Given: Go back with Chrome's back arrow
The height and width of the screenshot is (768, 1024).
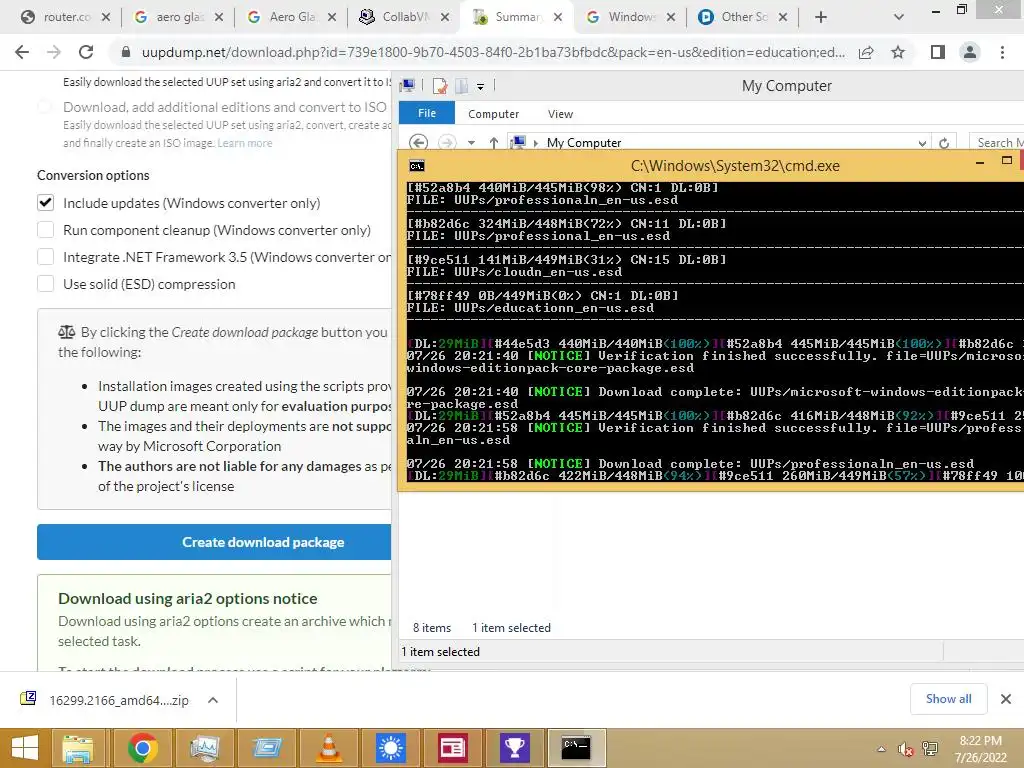Looking at the screenshot, I should pos(22,52).
